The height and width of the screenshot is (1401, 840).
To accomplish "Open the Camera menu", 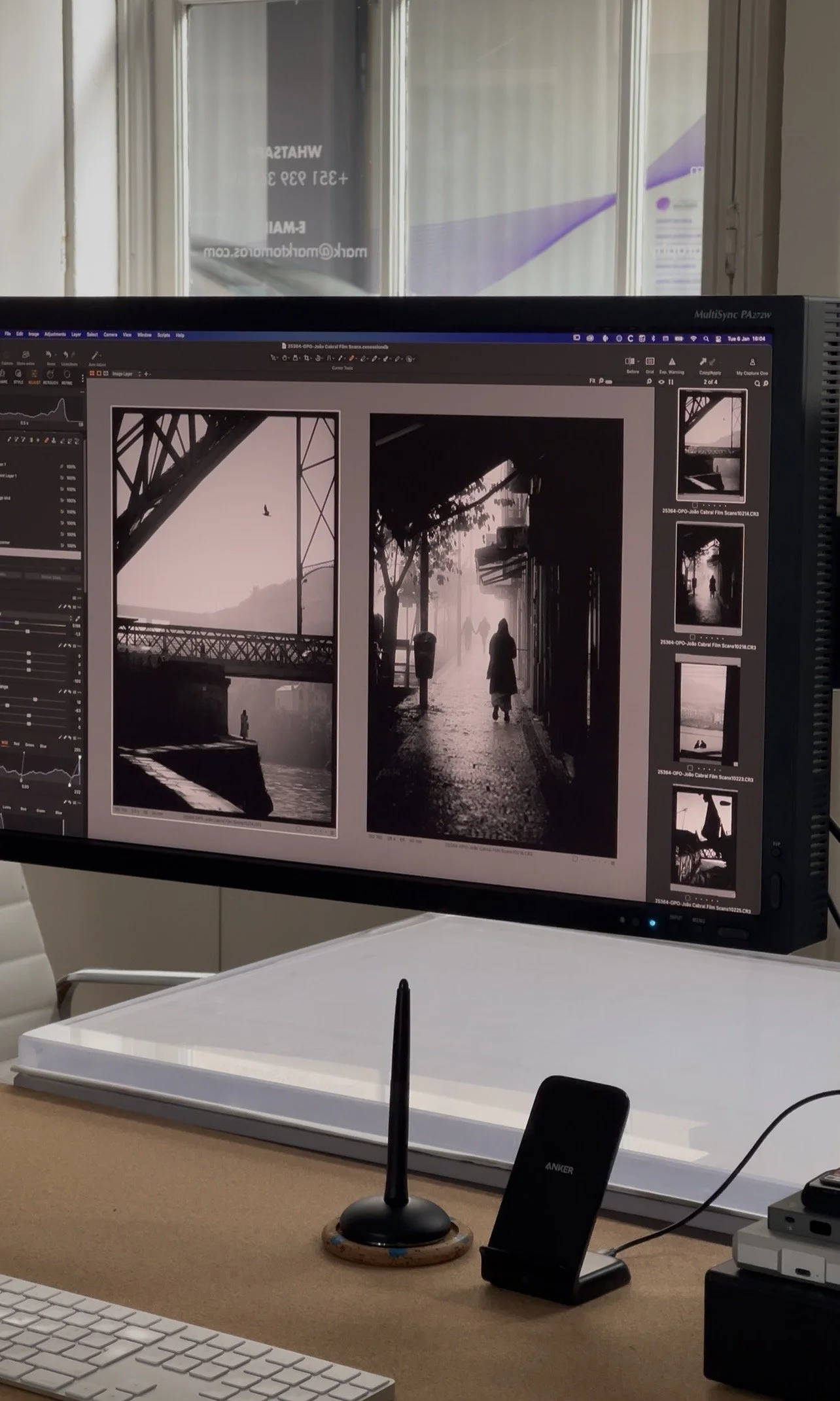I will pos(110,334).
